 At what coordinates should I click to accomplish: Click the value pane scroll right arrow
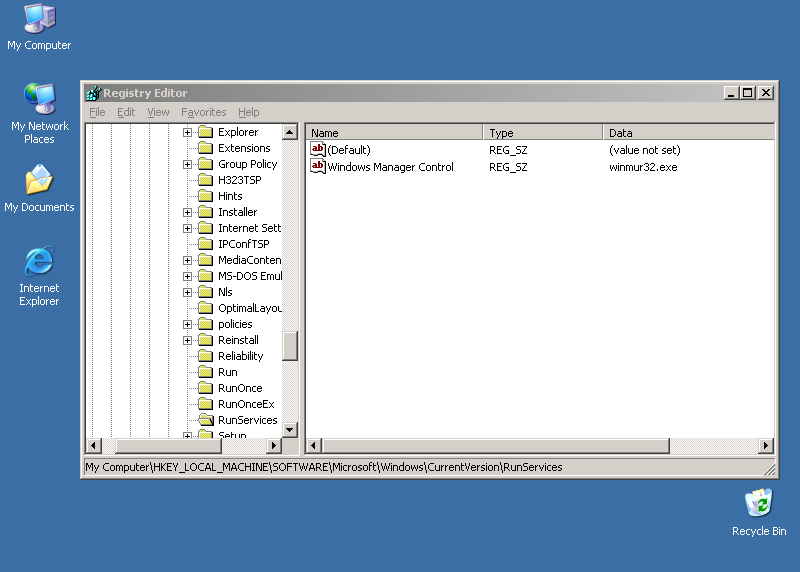[766, 445]
